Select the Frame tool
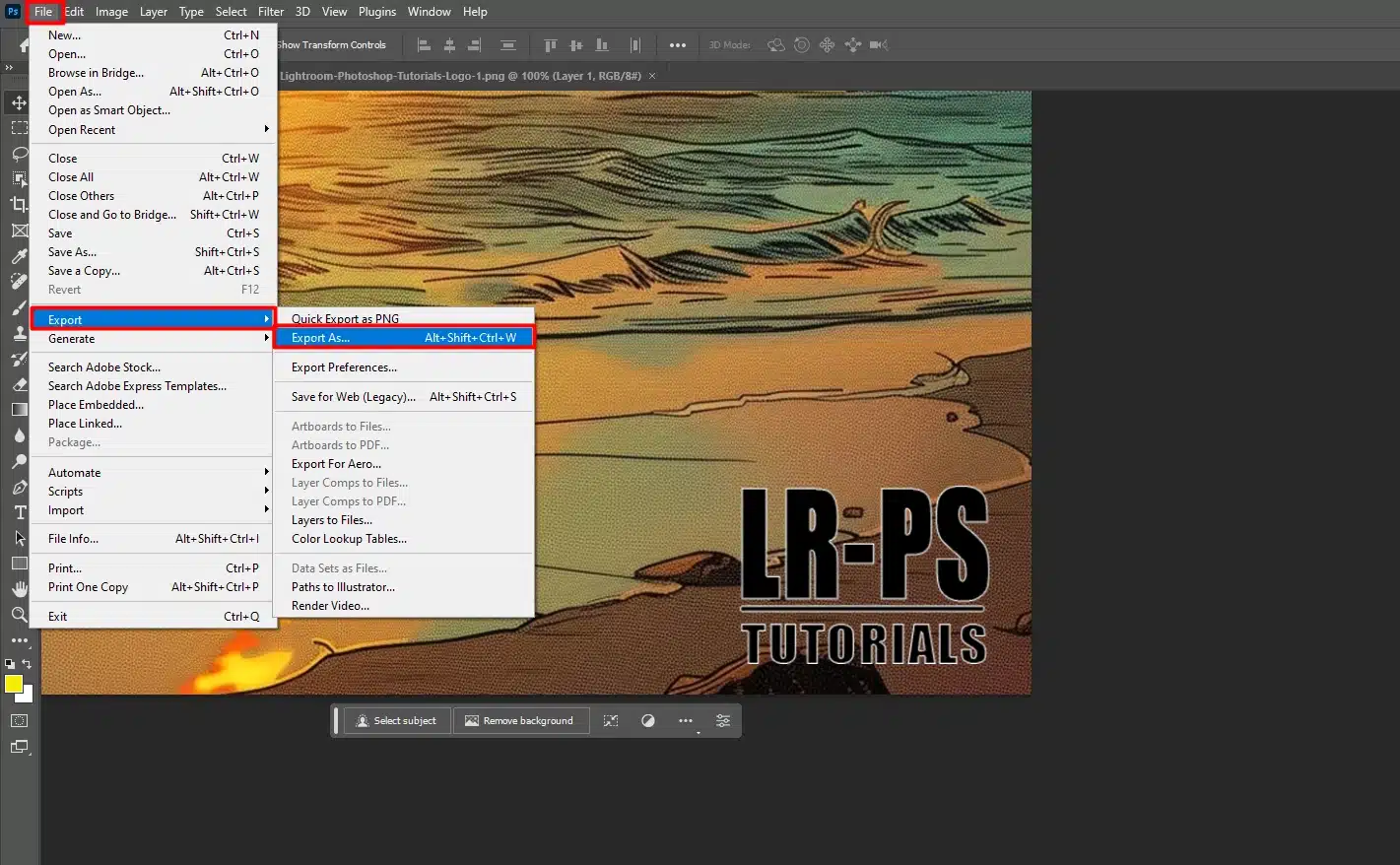 [x=19, y=231]
